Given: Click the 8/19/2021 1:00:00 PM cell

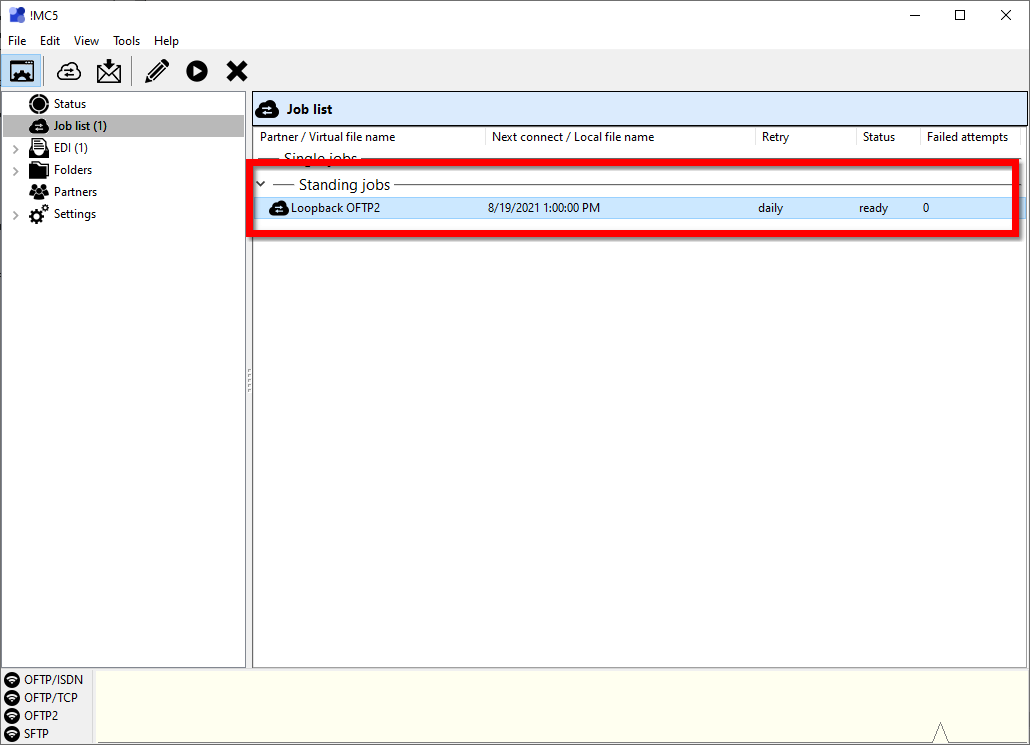Looking at the screenshot, I should [544, 208].
